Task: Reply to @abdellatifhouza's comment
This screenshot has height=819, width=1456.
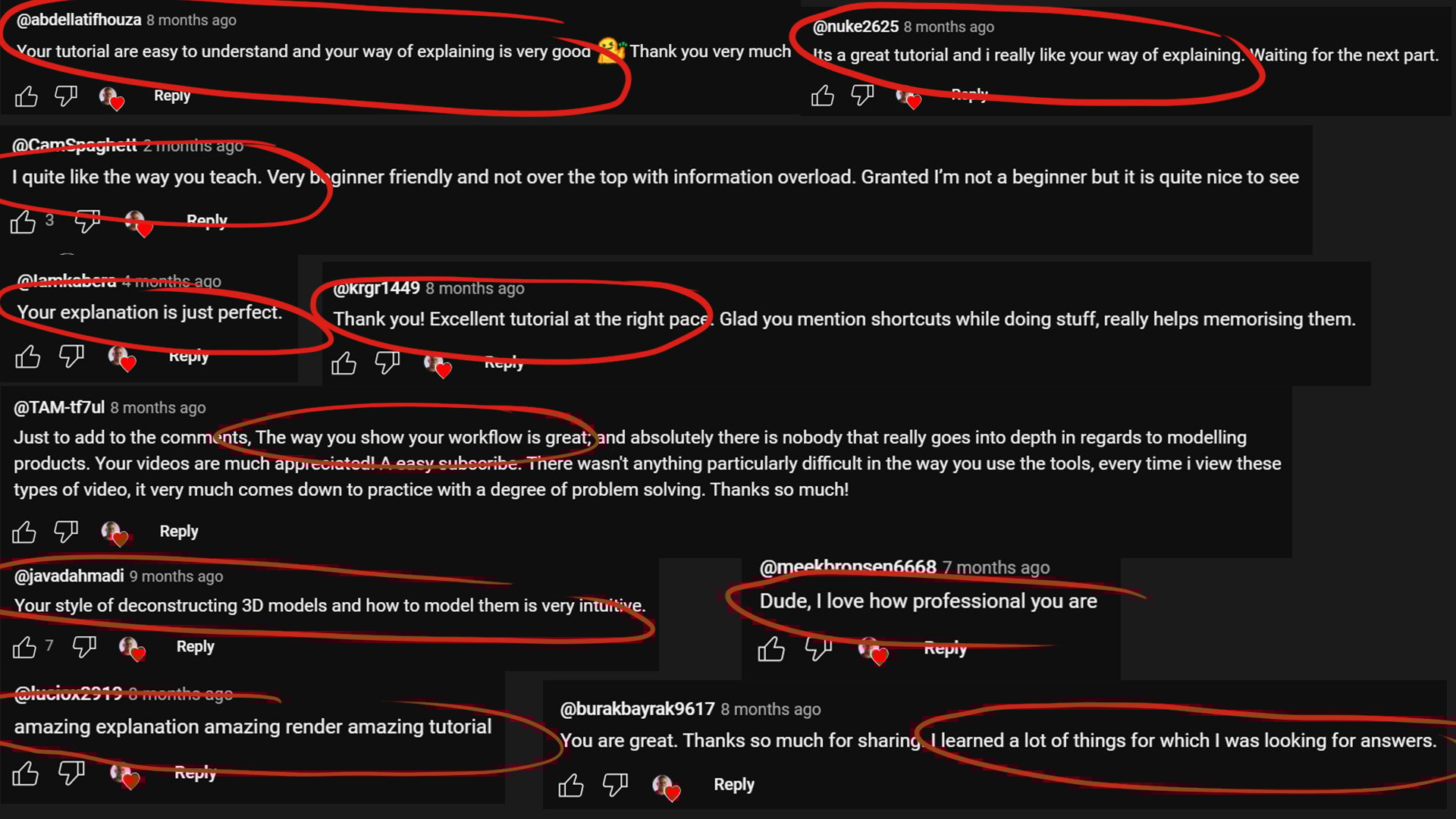Action: [x=172, y=96]
